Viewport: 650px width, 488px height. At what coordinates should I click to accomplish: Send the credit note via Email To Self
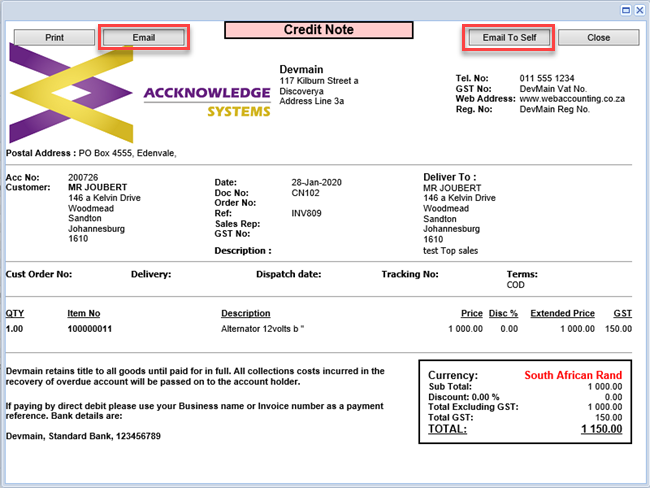click(508, 38)
